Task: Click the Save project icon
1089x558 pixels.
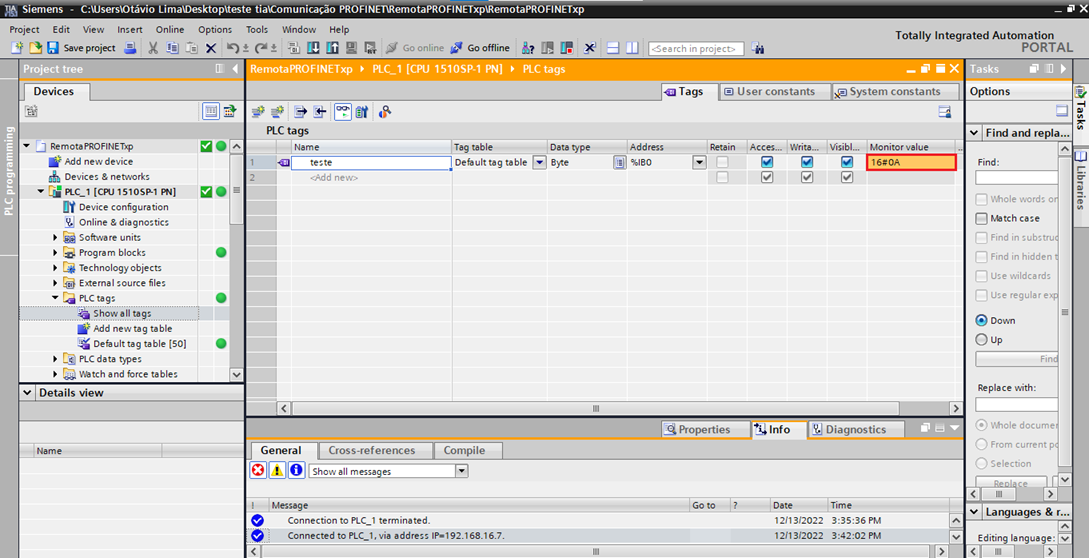Action: pyautogui.click(x=54, y=48)
